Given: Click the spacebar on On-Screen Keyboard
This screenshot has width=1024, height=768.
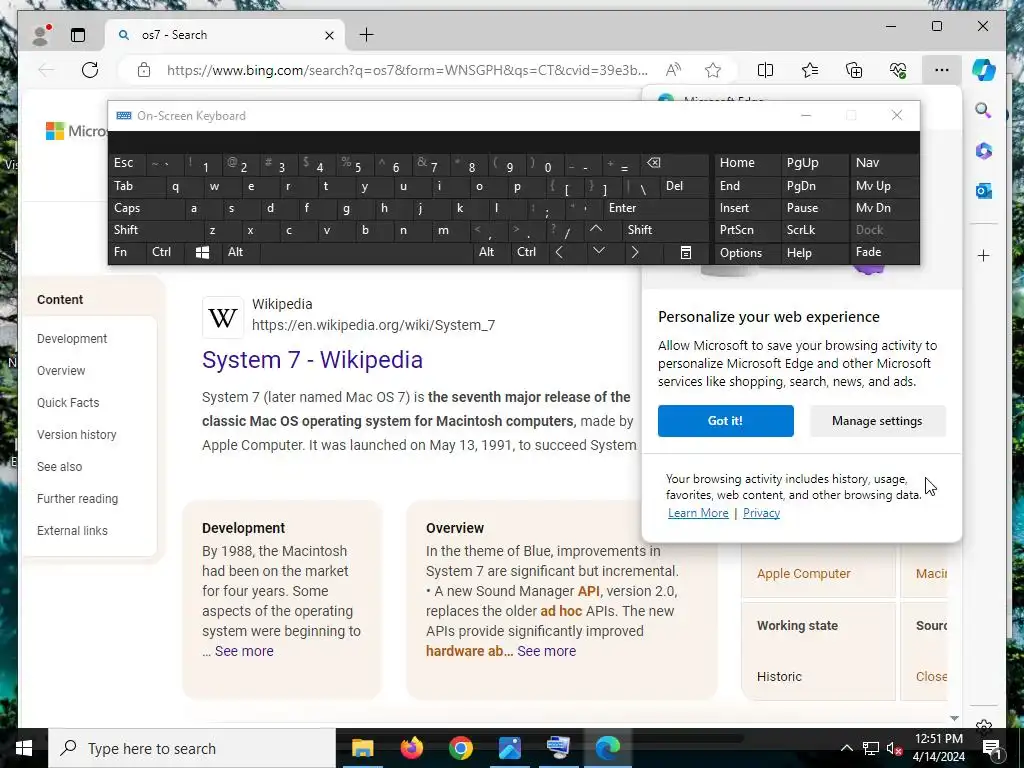Looking at the screenshot, I should coord(366,252).
